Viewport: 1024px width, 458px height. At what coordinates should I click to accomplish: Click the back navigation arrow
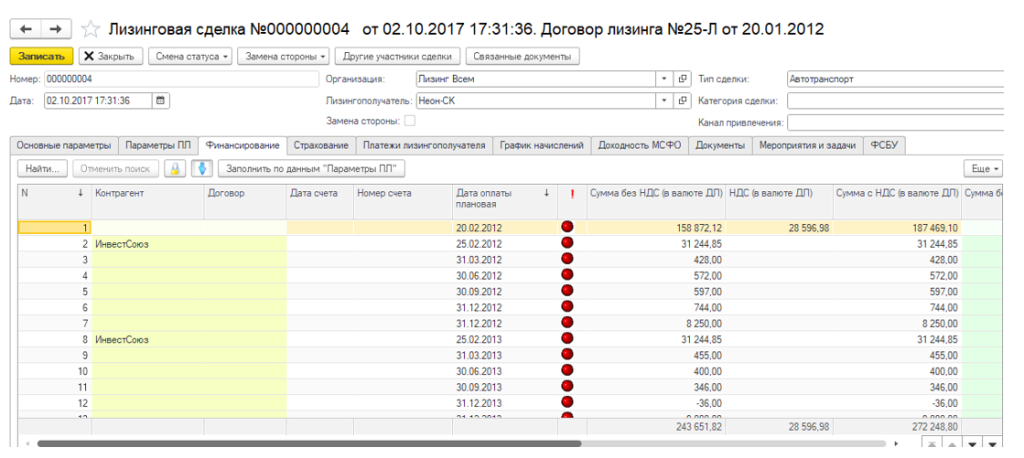[x=24, y=29]
